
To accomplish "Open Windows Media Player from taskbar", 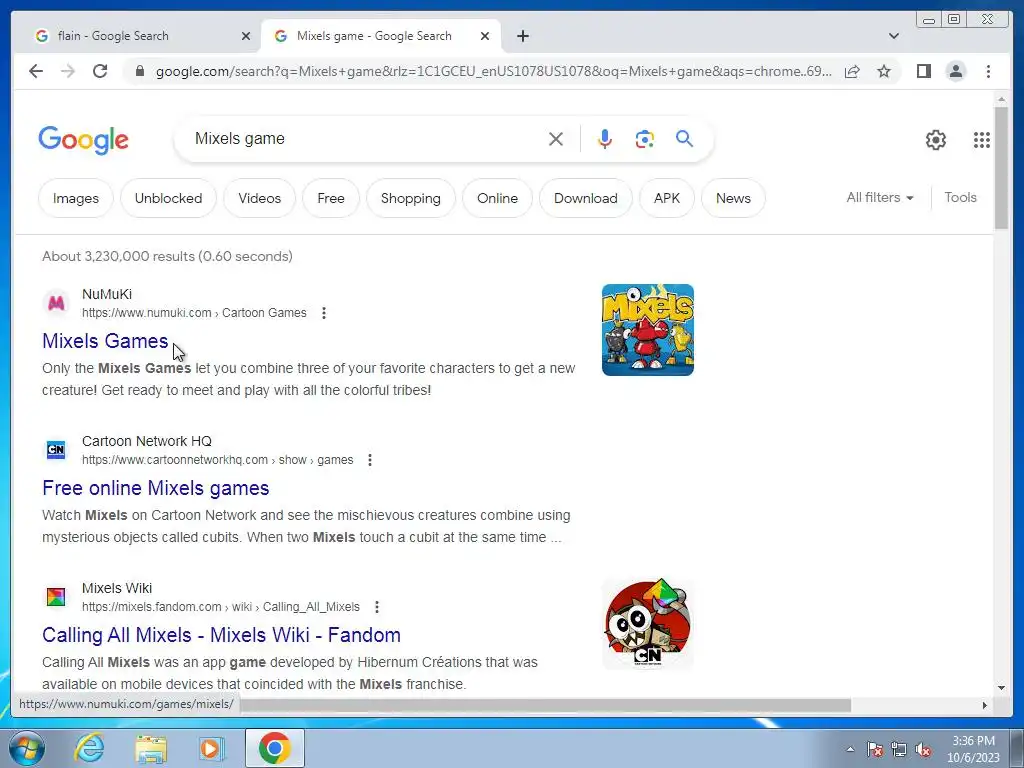I will pyautogui.click(x=212, y=748).
